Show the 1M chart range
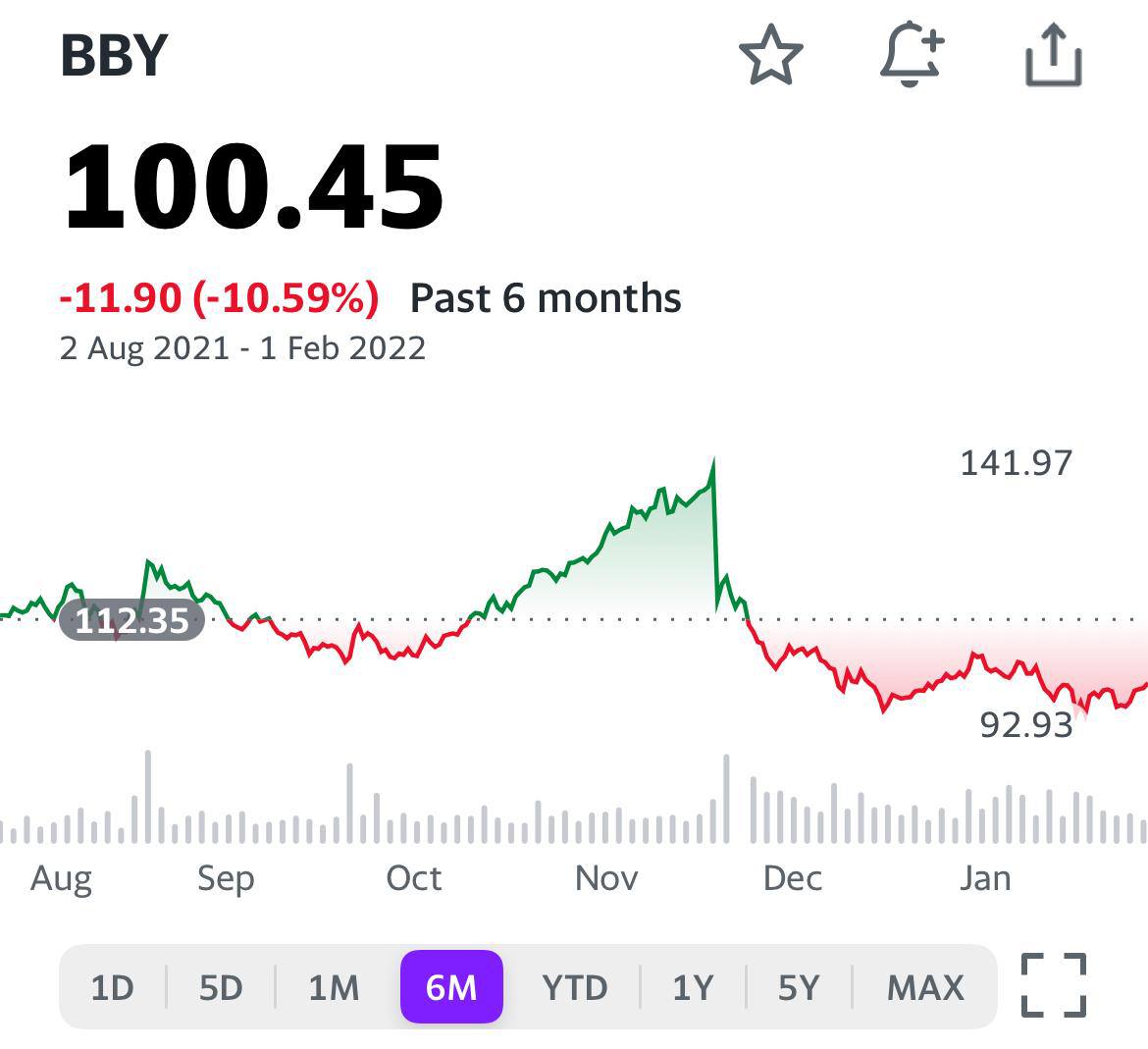The width and height of the screenshot is (1148, 1049). [x=334, y=987]
